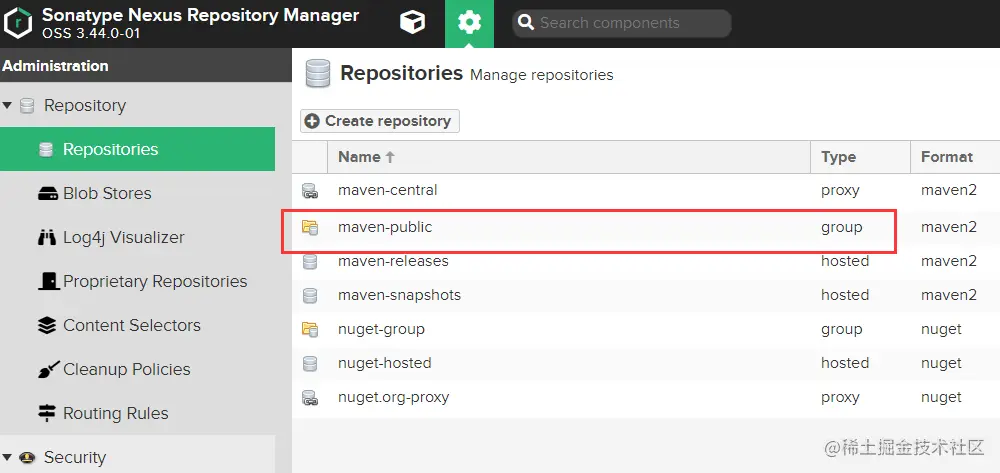Click the maven-central proxy icon

point(310,191)
